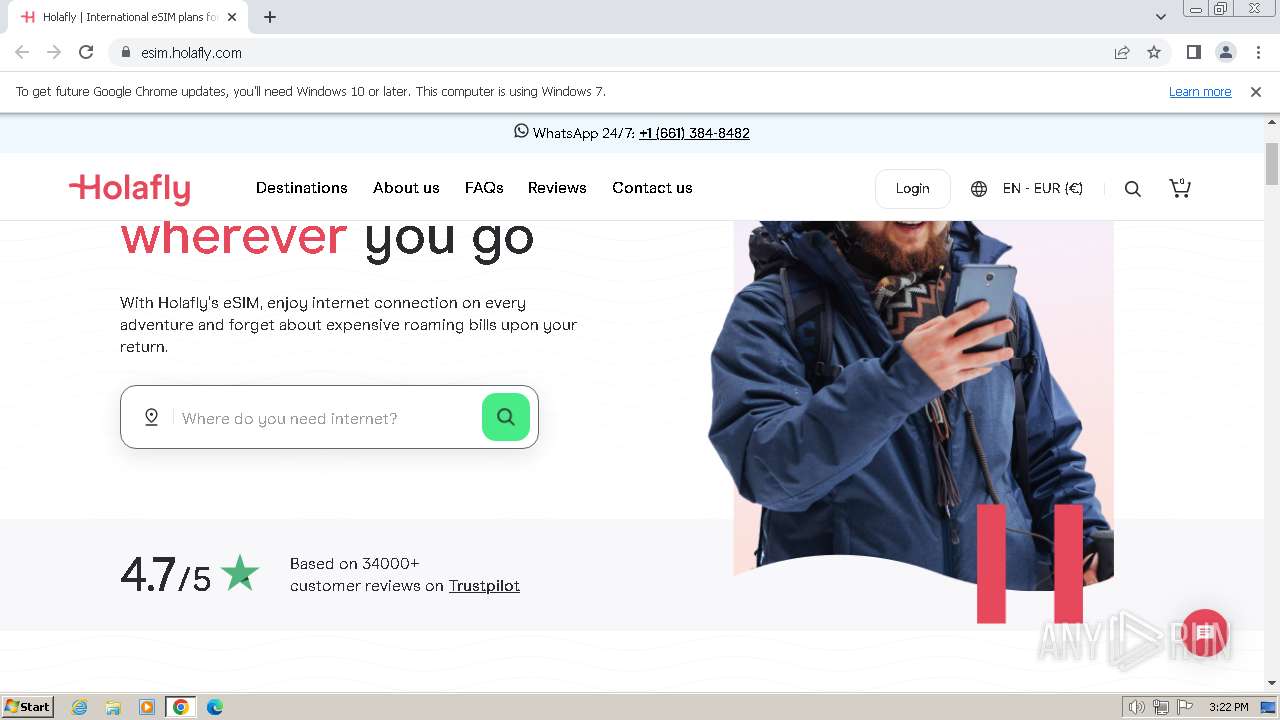Expand the tab search chevron
This screenshot has height=720, width=1280.
click(x=1160, y=17)
